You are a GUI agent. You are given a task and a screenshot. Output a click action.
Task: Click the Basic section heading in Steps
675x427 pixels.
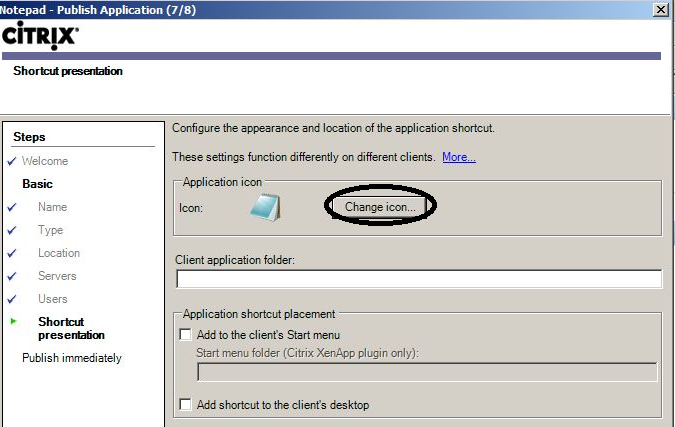(x=37, y=184)
